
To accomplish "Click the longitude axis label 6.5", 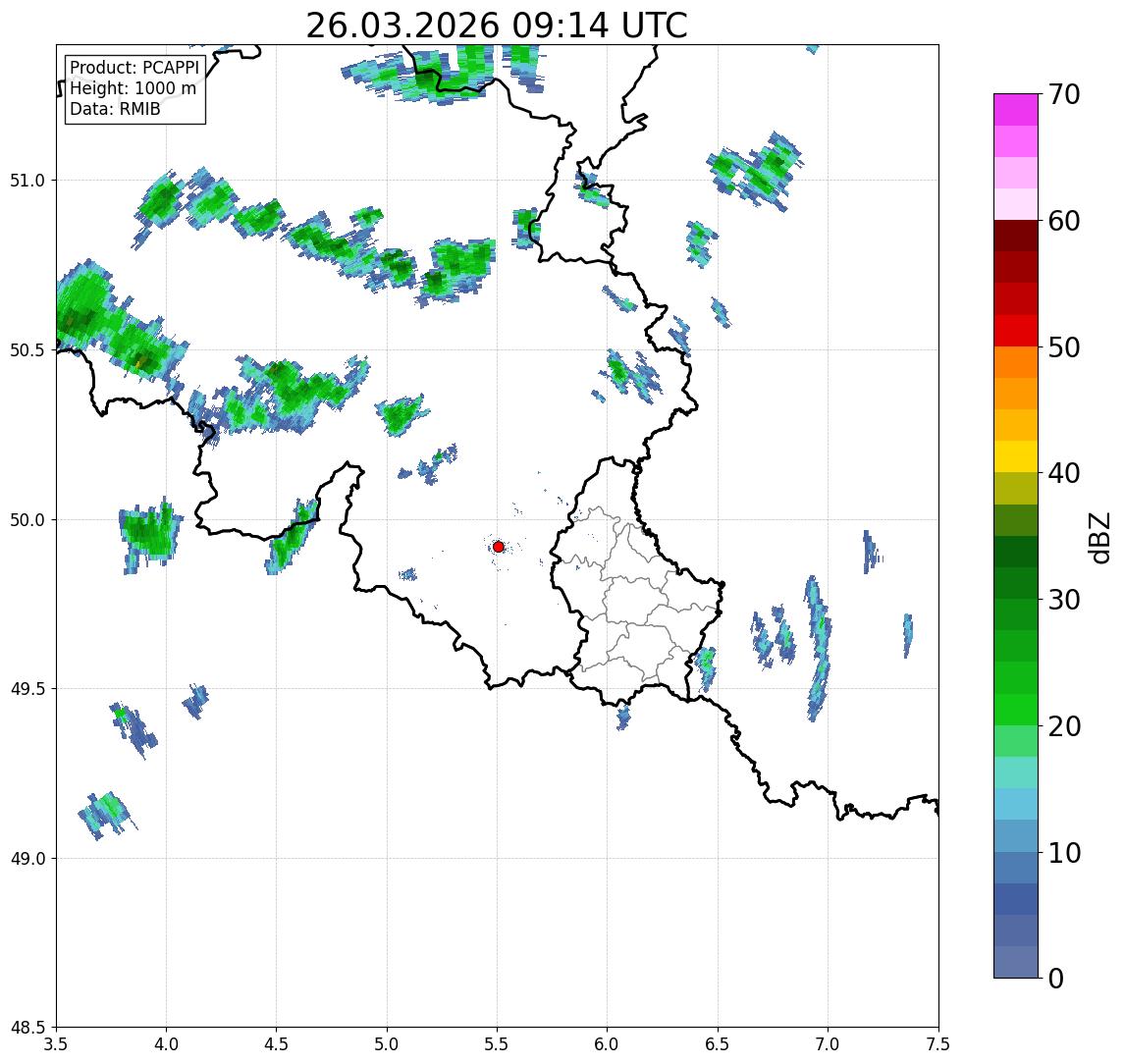I will tap(719, 1043).
